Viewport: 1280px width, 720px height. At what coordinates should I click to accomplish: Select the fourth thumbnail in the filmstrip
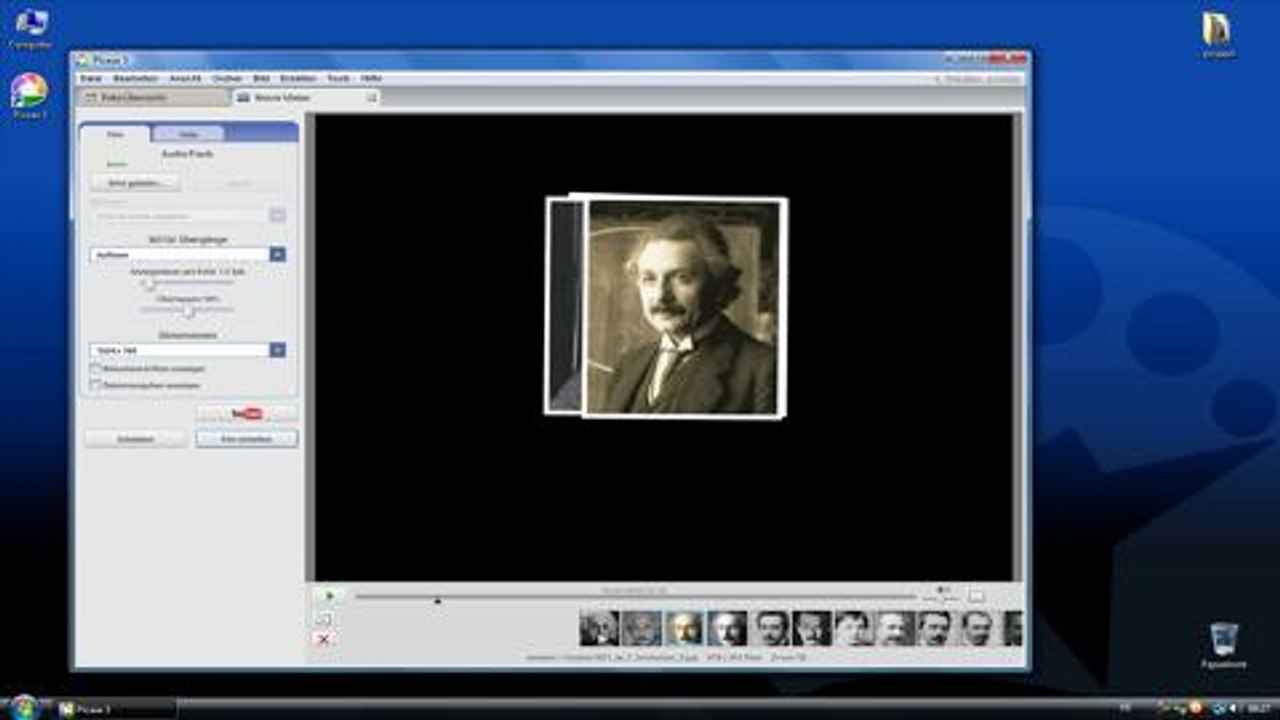(728, 628)
